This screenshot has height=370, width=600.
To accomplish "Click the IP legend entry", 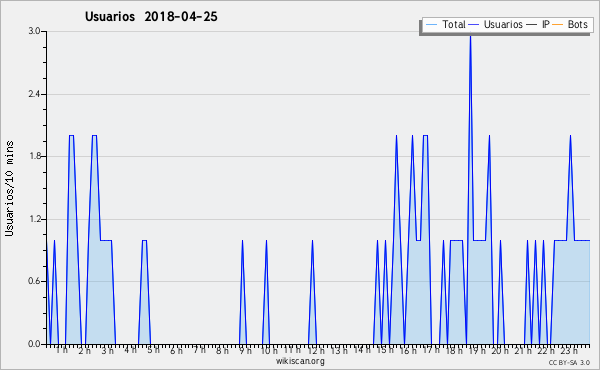I will (x=538, y=24).
